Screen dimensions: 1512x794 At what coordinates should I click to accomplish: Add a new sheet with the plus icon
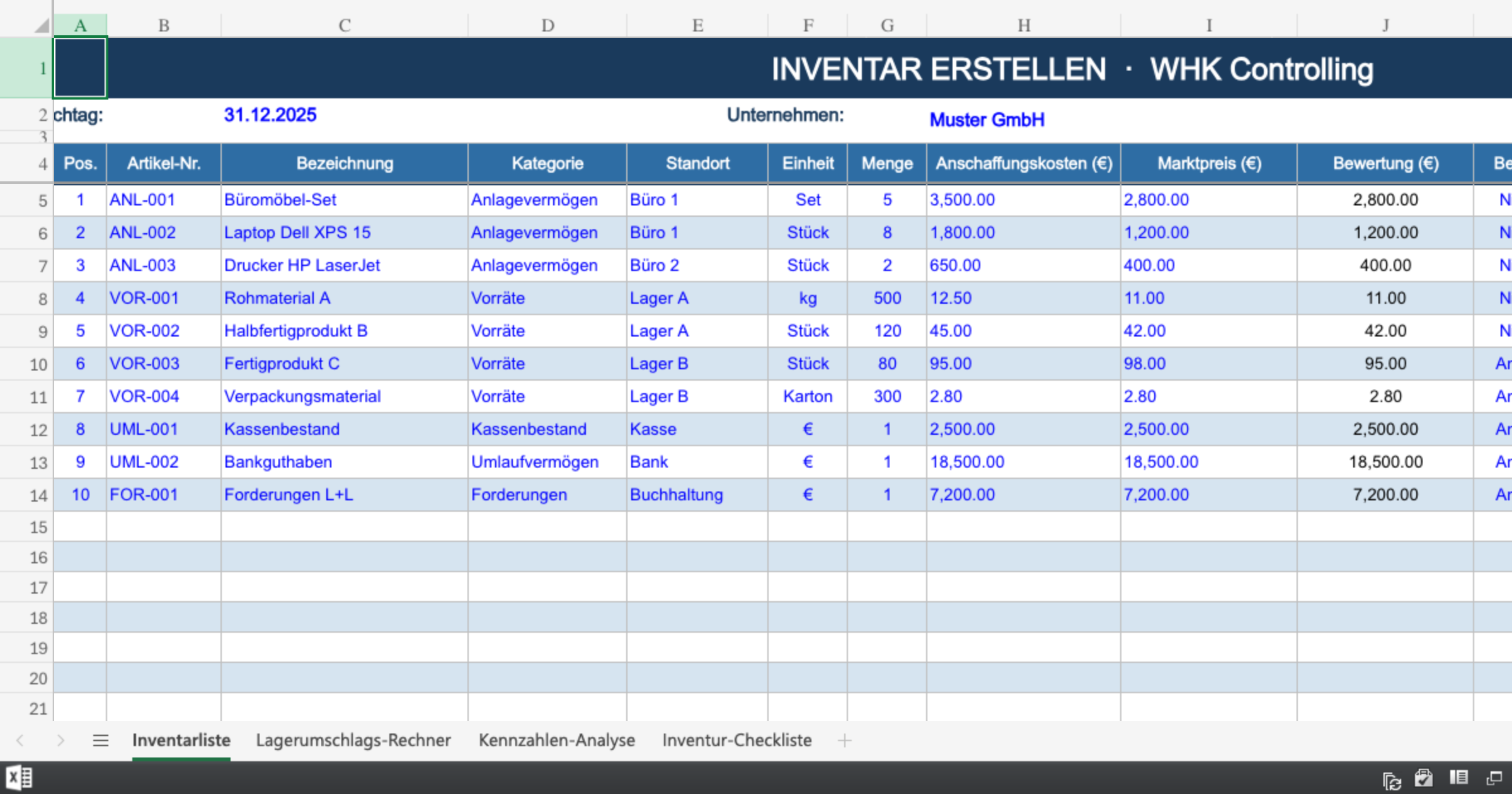(845, 740)
